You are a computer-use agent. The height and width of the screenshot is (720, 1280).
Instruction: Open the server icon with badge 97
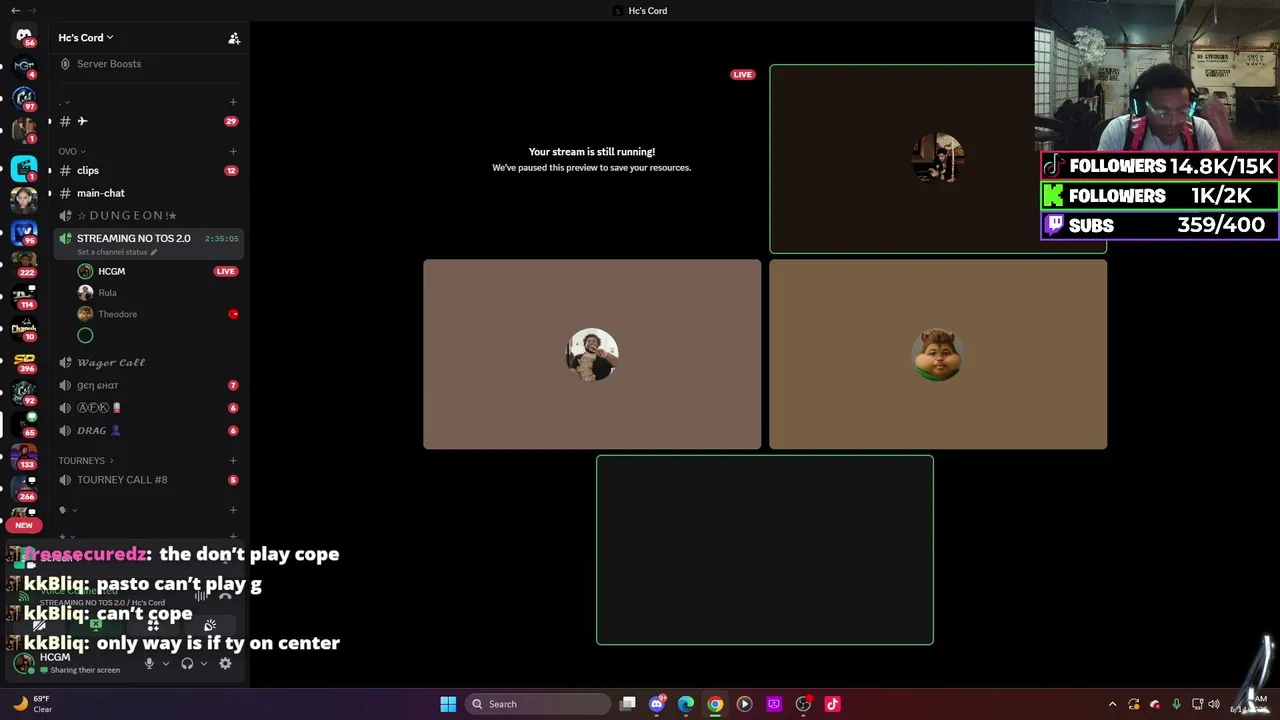tap(24, 99)
